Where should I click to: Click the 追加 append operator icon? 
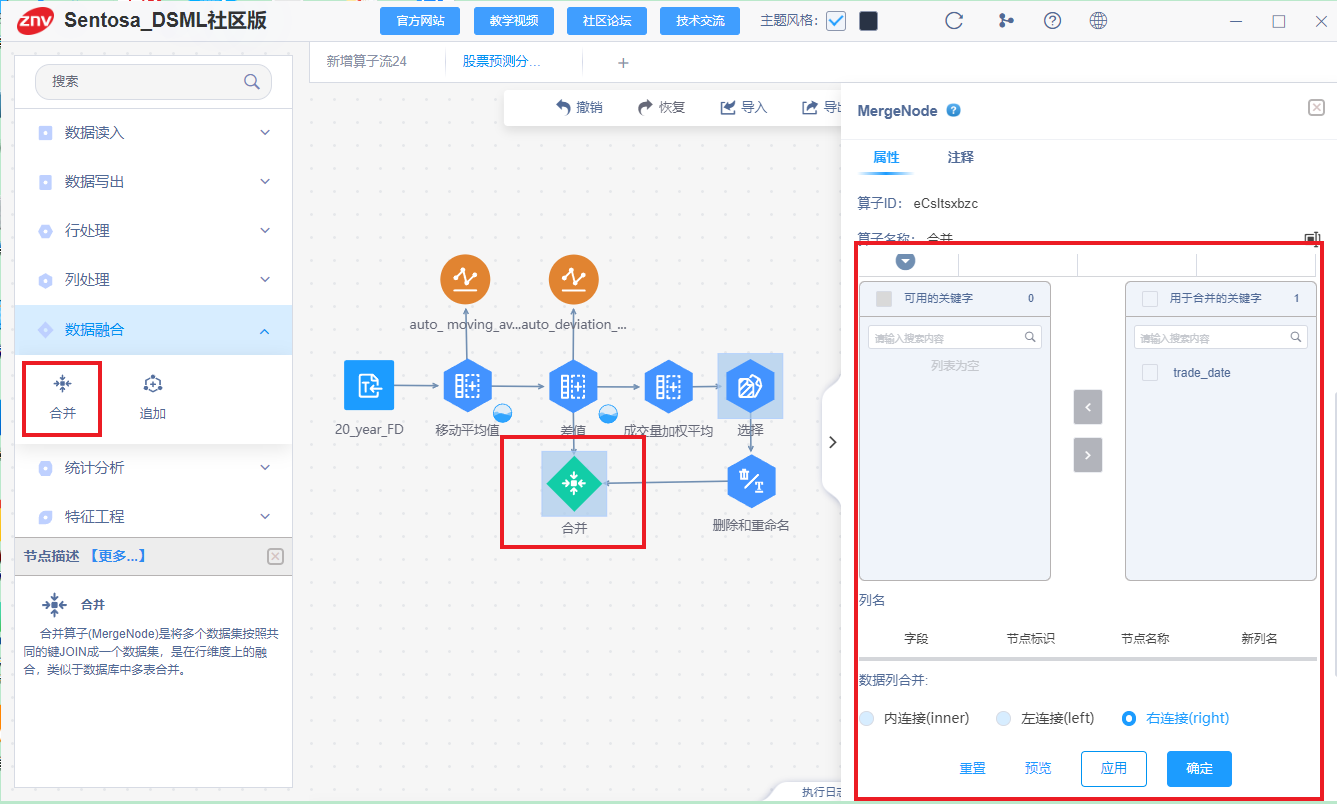point(153,384)
